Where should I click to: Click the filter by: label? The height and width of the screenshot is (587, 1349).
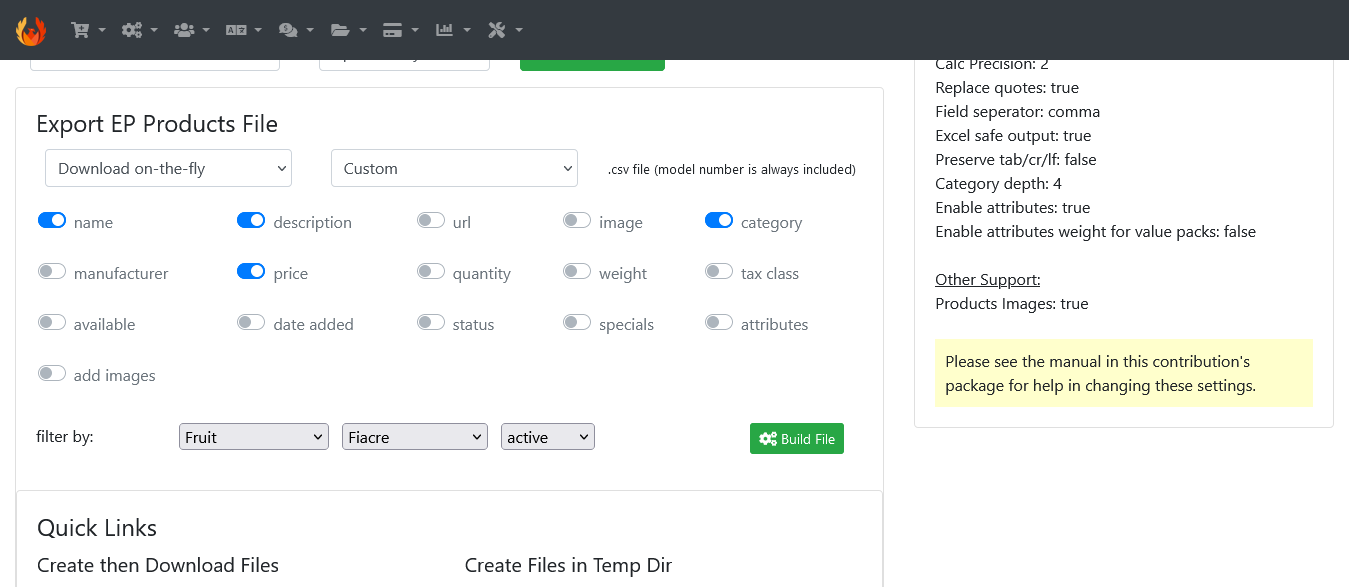[65, 436]
